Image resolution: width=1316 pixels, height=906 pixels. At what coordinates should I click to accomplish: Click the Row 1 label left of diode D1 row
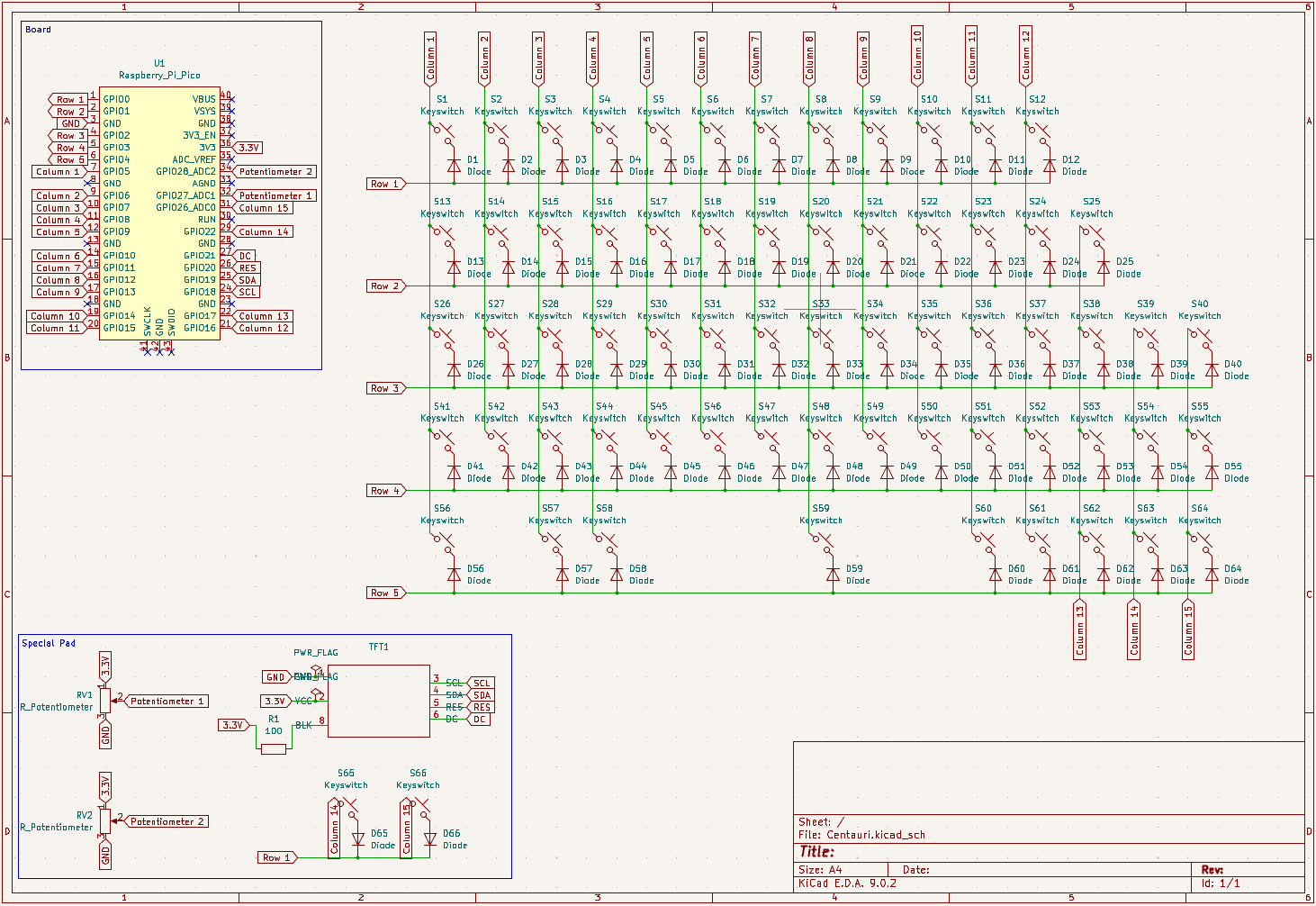pos(386,184)
